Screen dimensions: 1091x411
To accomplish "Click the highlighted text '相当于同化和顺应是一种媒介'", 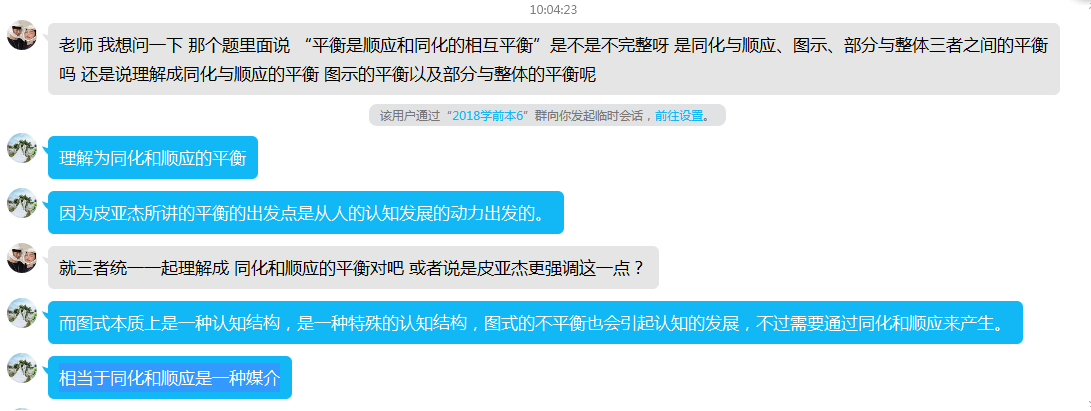I will tap(169, 378).
